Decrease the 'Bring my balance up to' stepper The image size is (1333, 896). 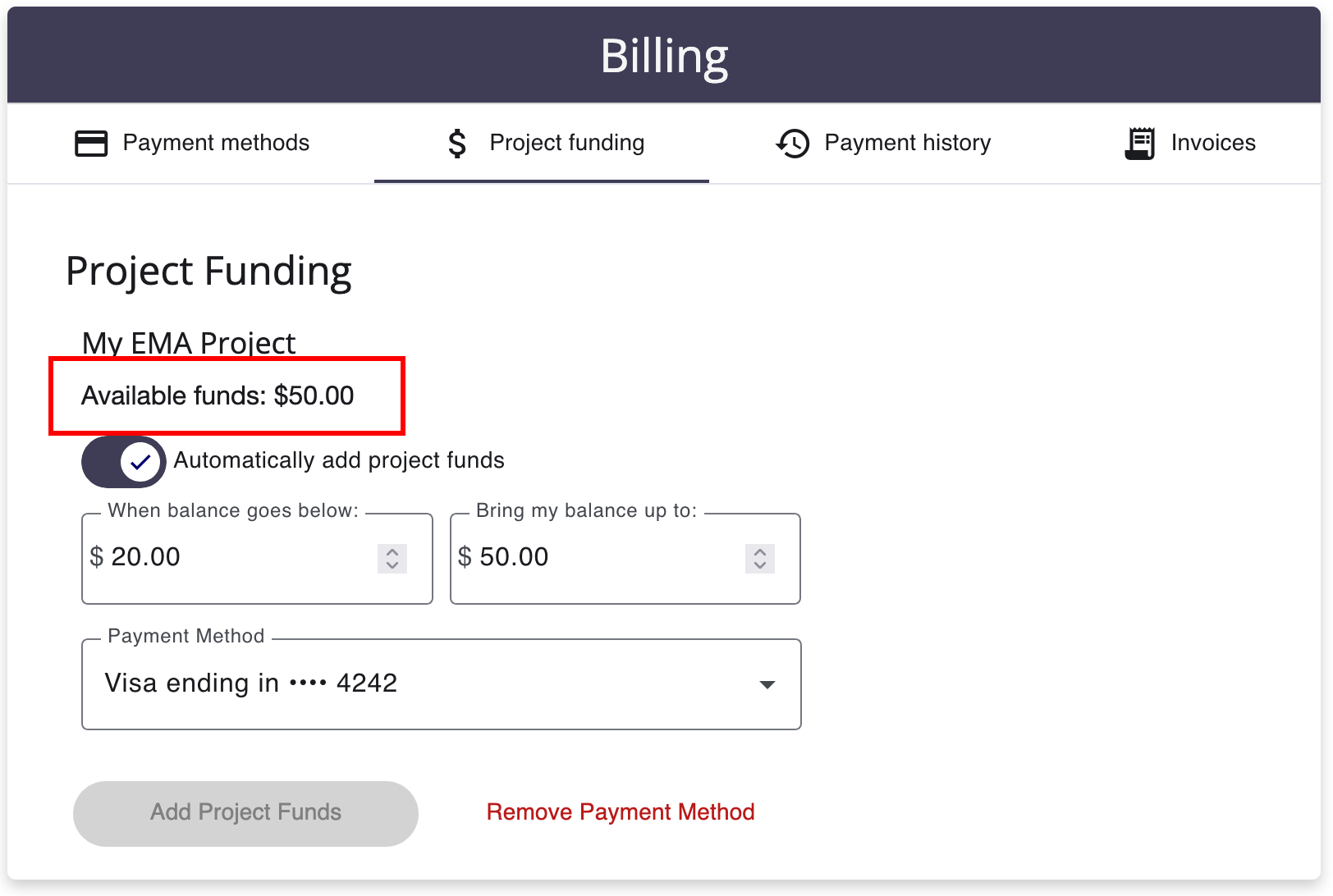(760, 565)
